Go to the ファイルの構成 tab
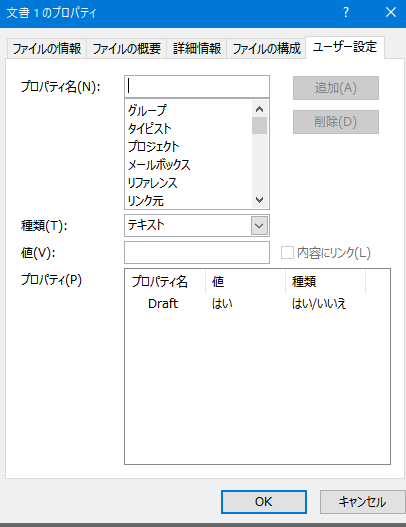 [x=267, y=49]
